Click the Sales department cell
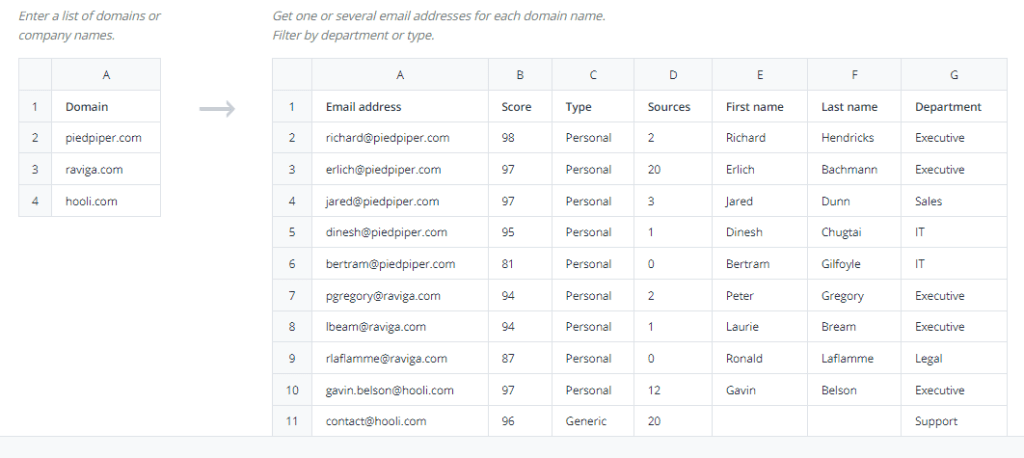The height and width of the screenshot is (458, 1024). tap(954, 201)
